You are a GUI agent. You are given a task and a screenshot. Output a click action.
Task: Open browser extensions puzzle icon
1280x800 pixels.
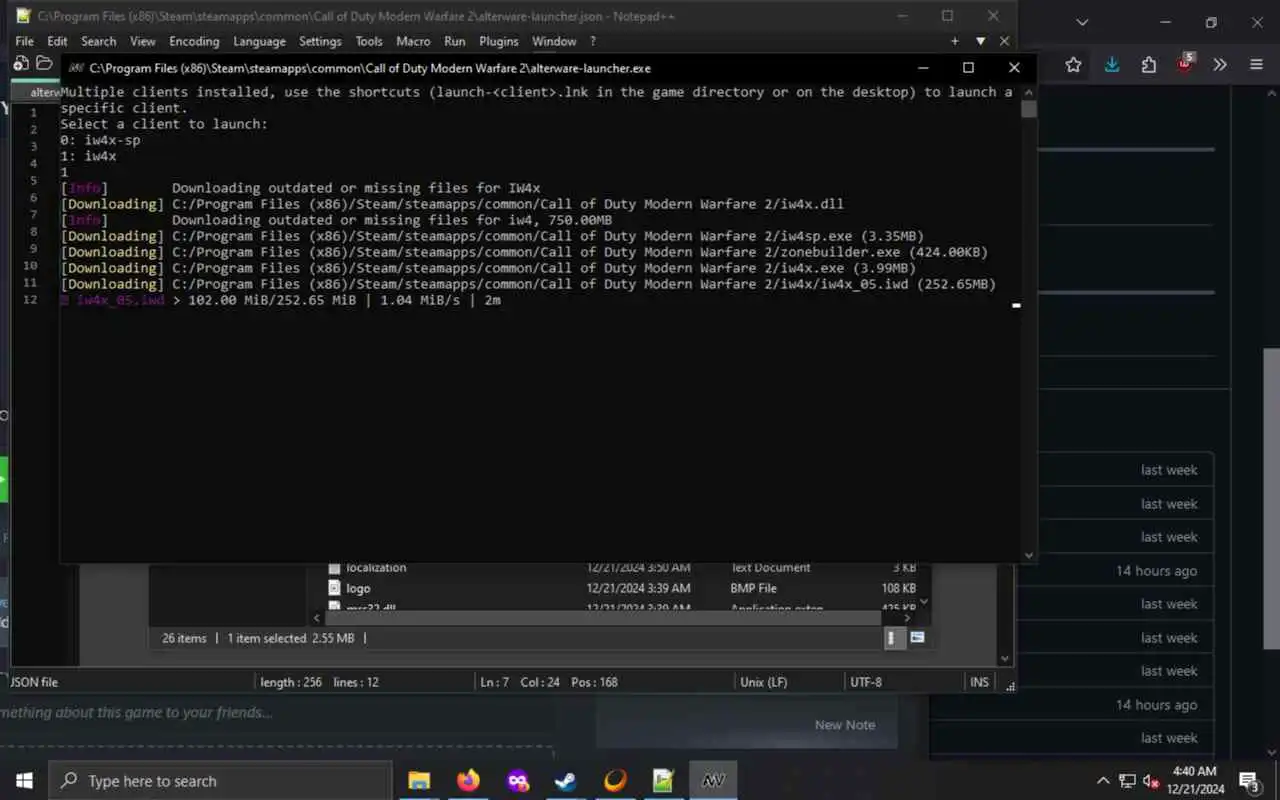coord(1149,65)
